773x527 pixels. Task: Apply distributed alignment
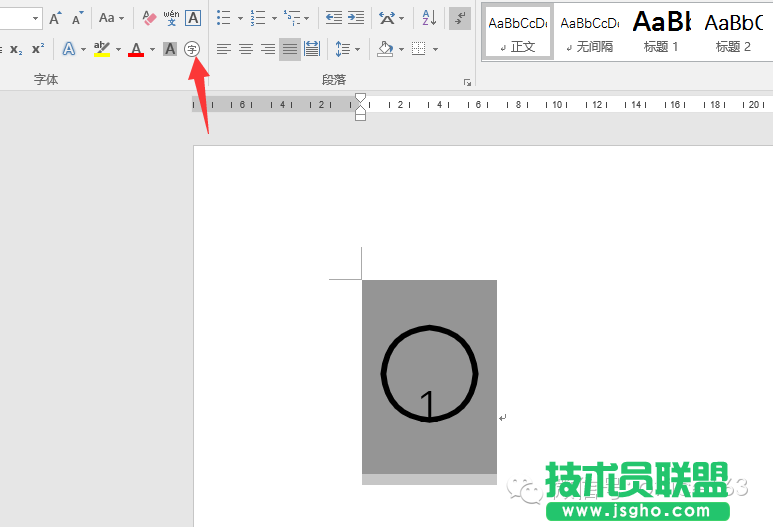pyautogui.click(x=312, y=49)
